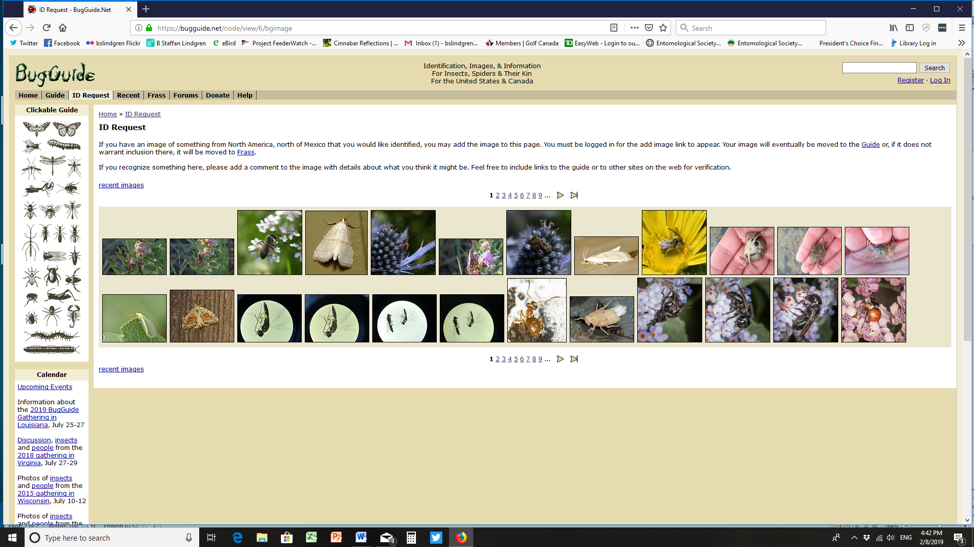Open the Donate tab
This screenshot has height=547, width=974.
tap(217, 95)
